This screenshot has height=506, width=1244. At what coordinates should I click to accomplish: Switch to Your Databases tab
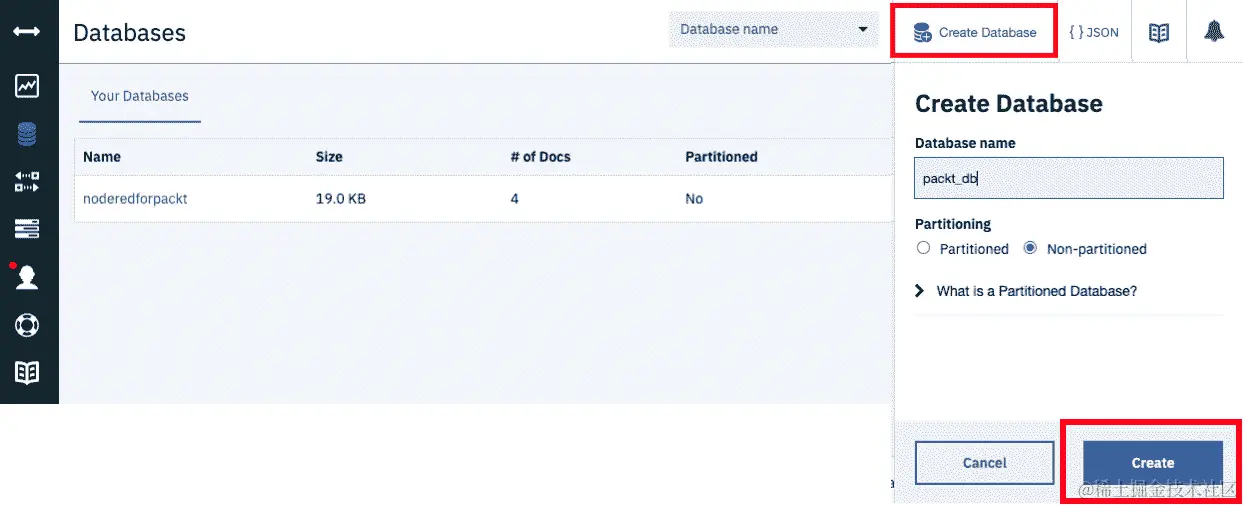[140, 96]
